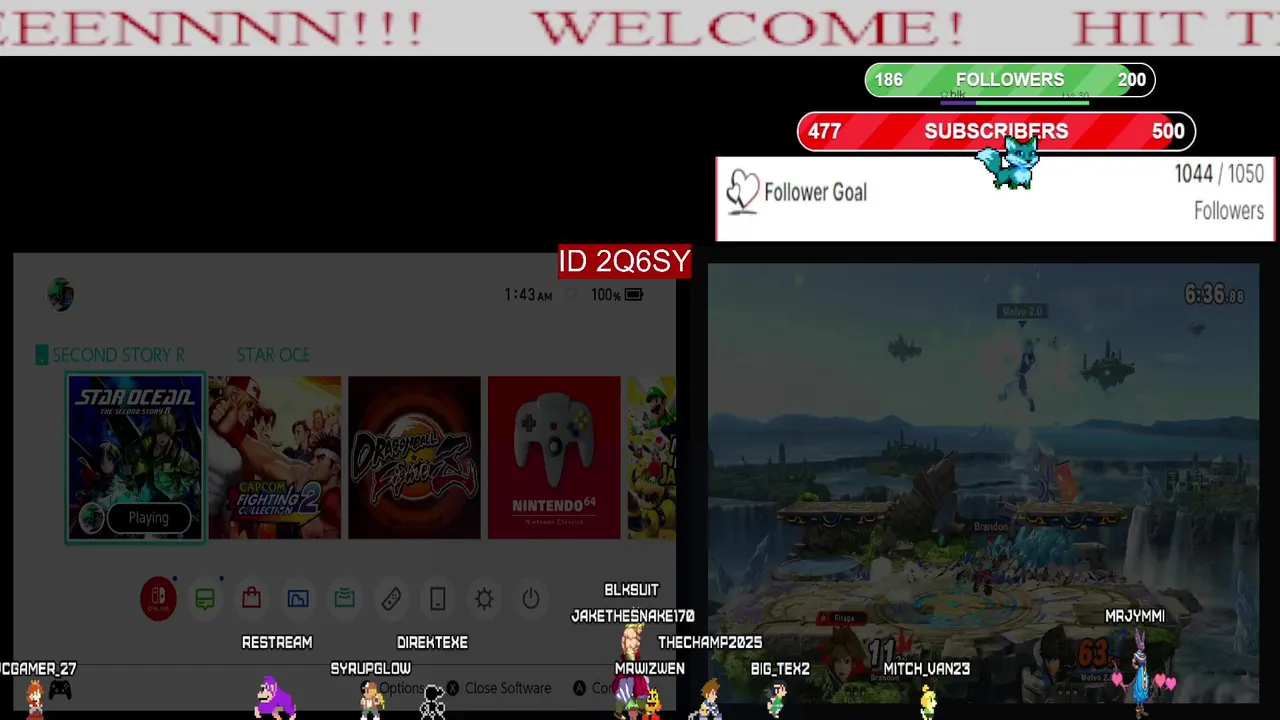
Task: Click the MRWIZWEN viewer name
Action: [650, 668]
